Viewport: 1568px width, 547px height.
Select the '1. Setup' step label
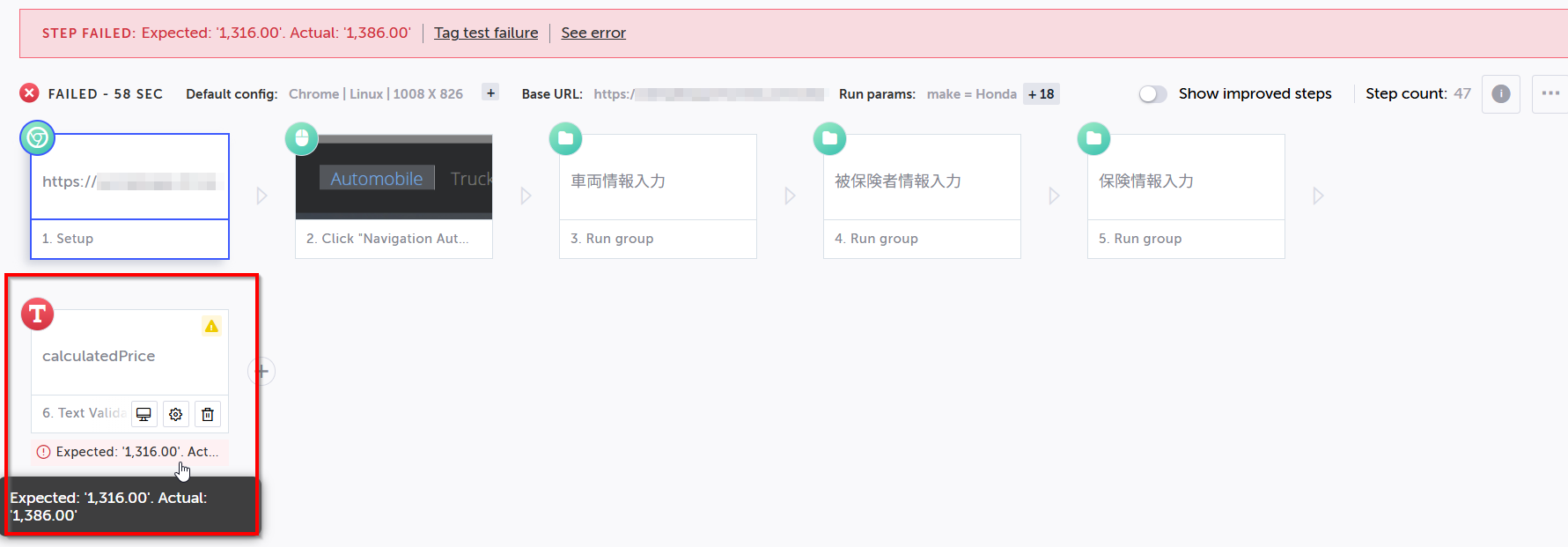(x=68, y=239)
